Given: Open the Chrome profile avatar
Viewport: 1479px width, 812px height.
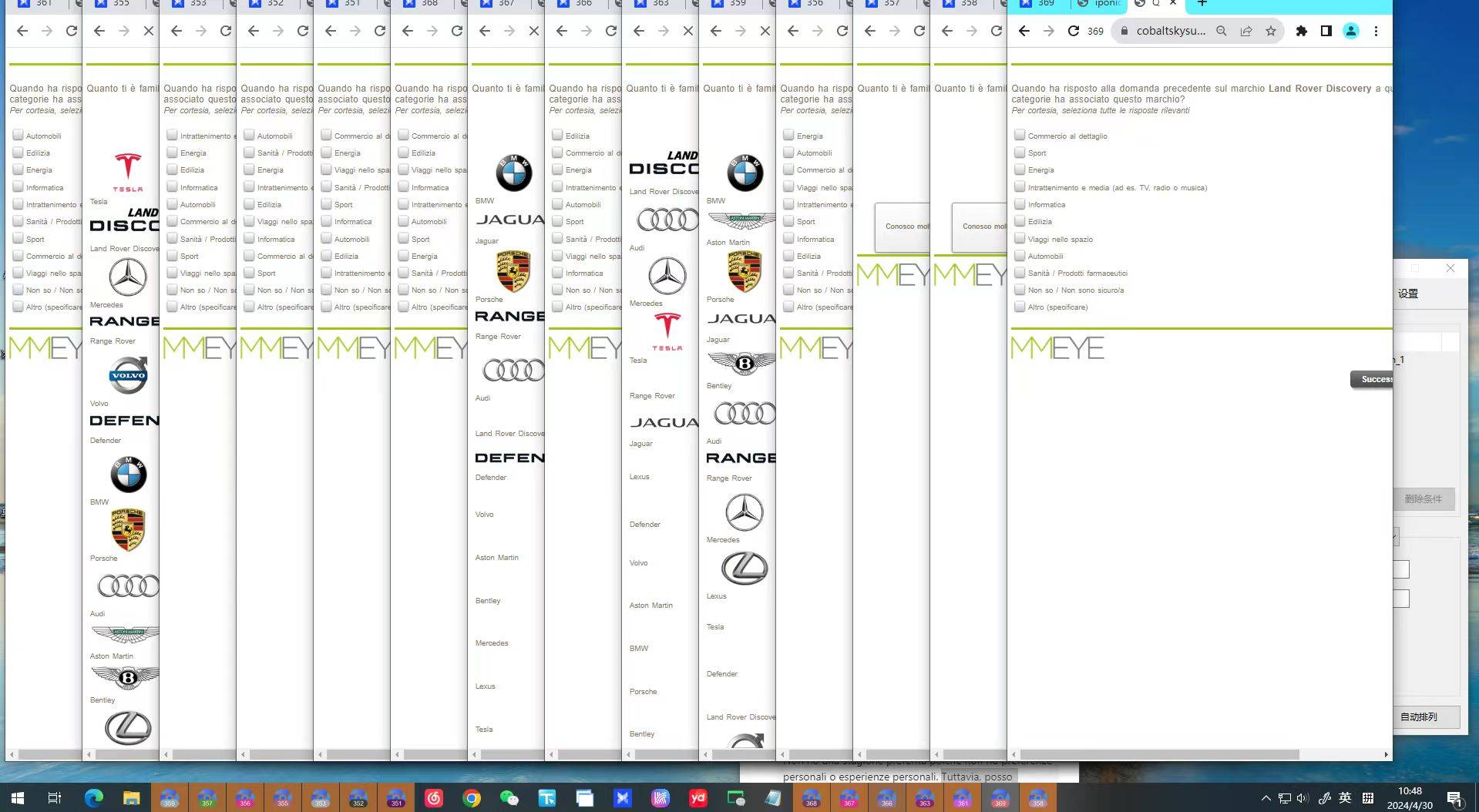Looking at the screenshot, I should coord(1351,31).
